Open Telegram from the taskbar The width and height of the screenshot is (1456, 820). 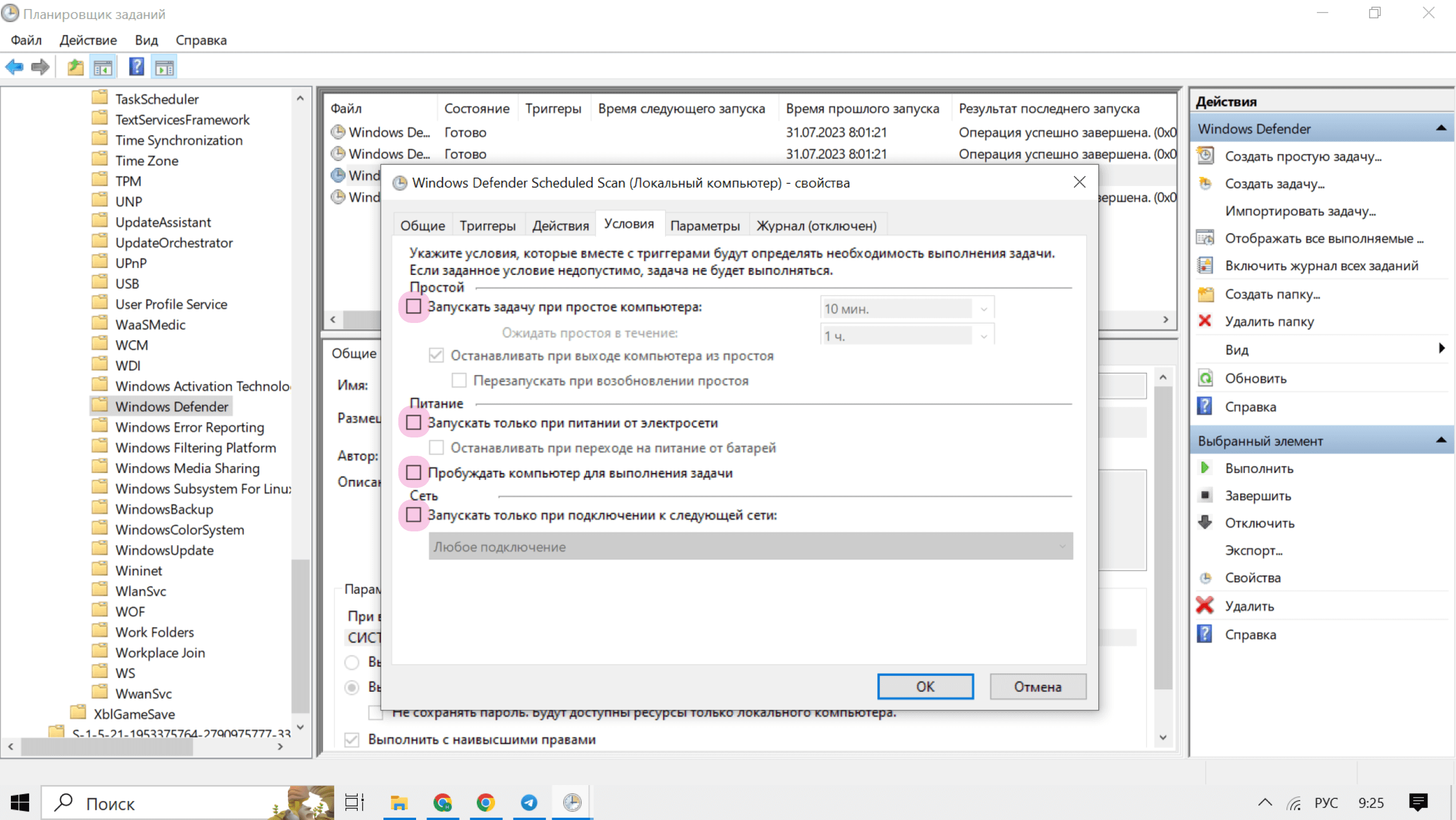coord(529,803)
